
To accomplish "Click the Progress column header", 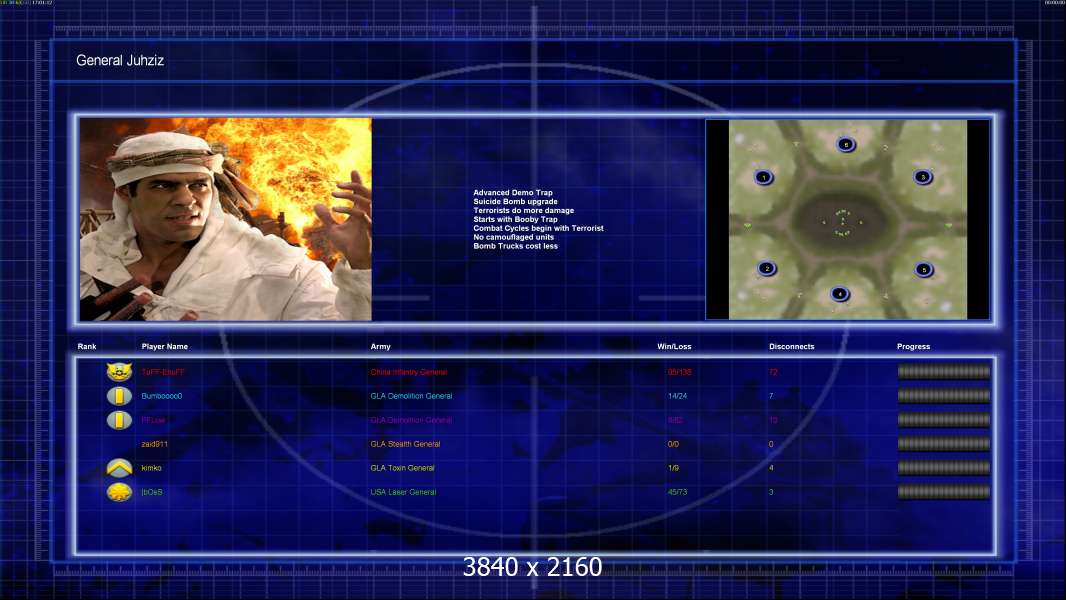I will click(913, 347).
